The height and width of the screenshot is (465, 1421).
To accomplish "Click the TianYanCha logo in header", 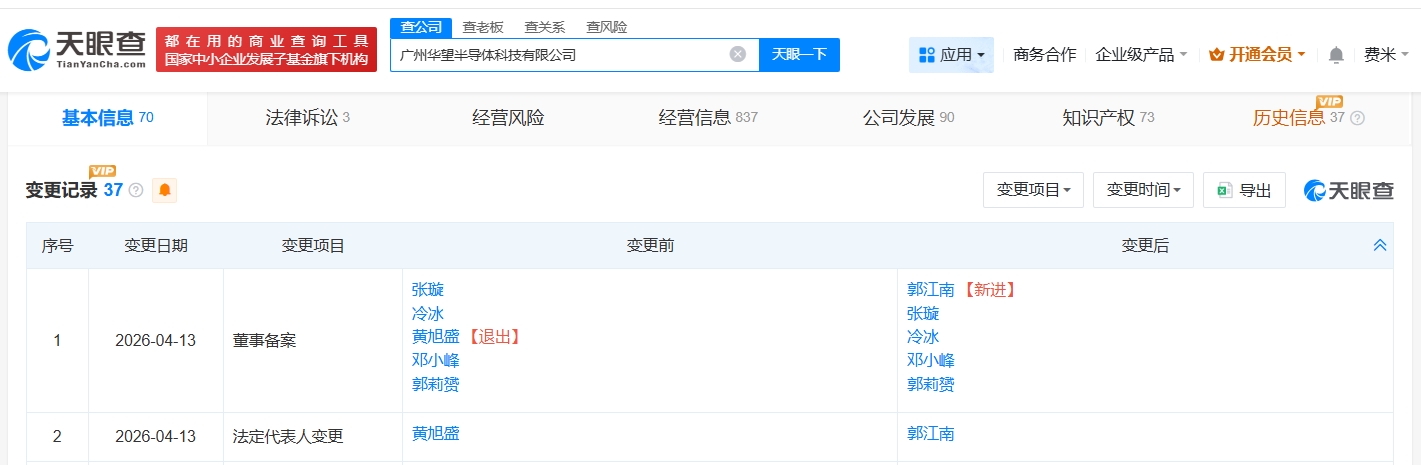I will pos(77,49).
